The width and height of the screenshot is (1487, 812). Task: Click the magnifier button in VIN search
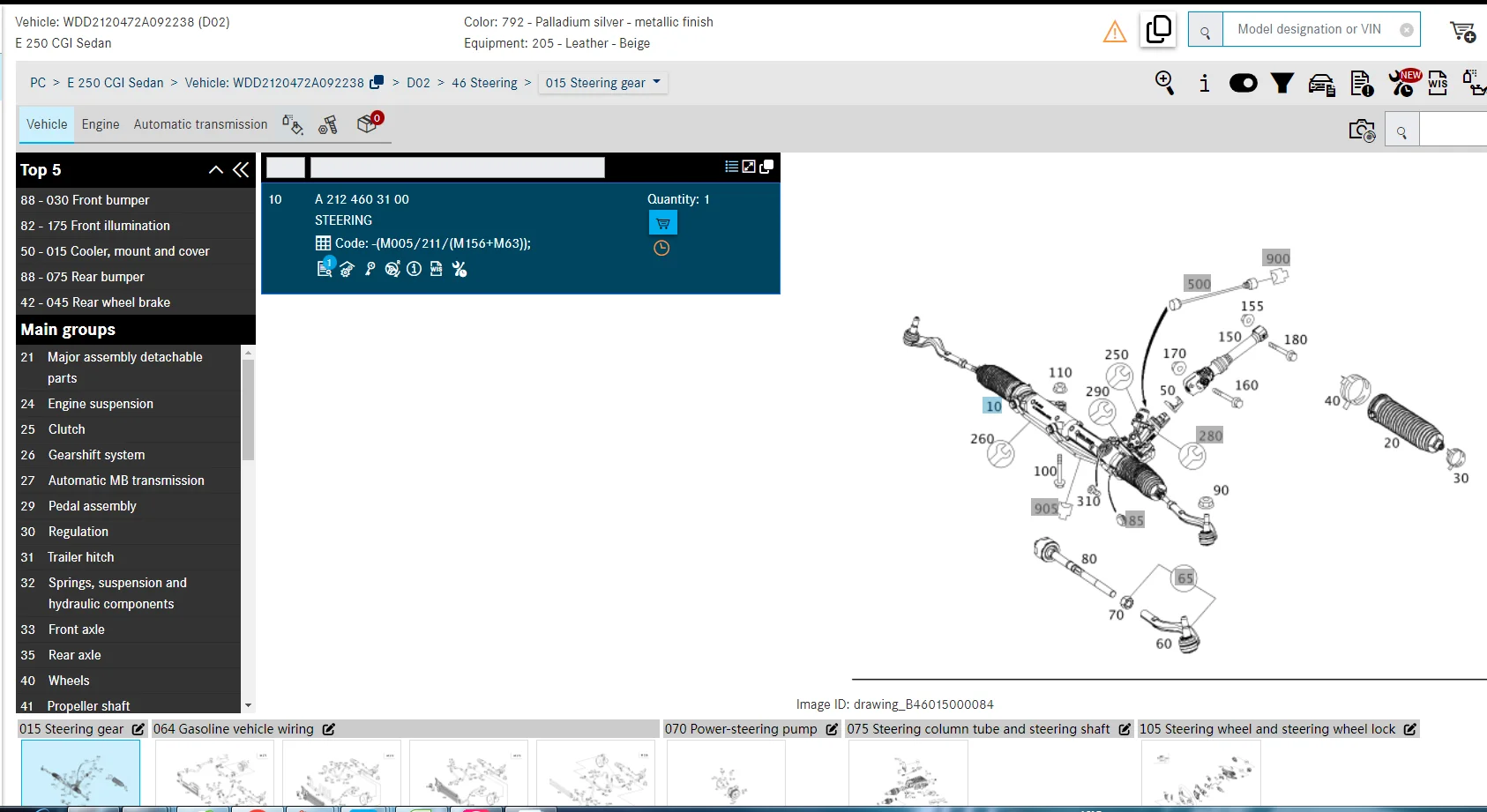(x=1206, y=30)
